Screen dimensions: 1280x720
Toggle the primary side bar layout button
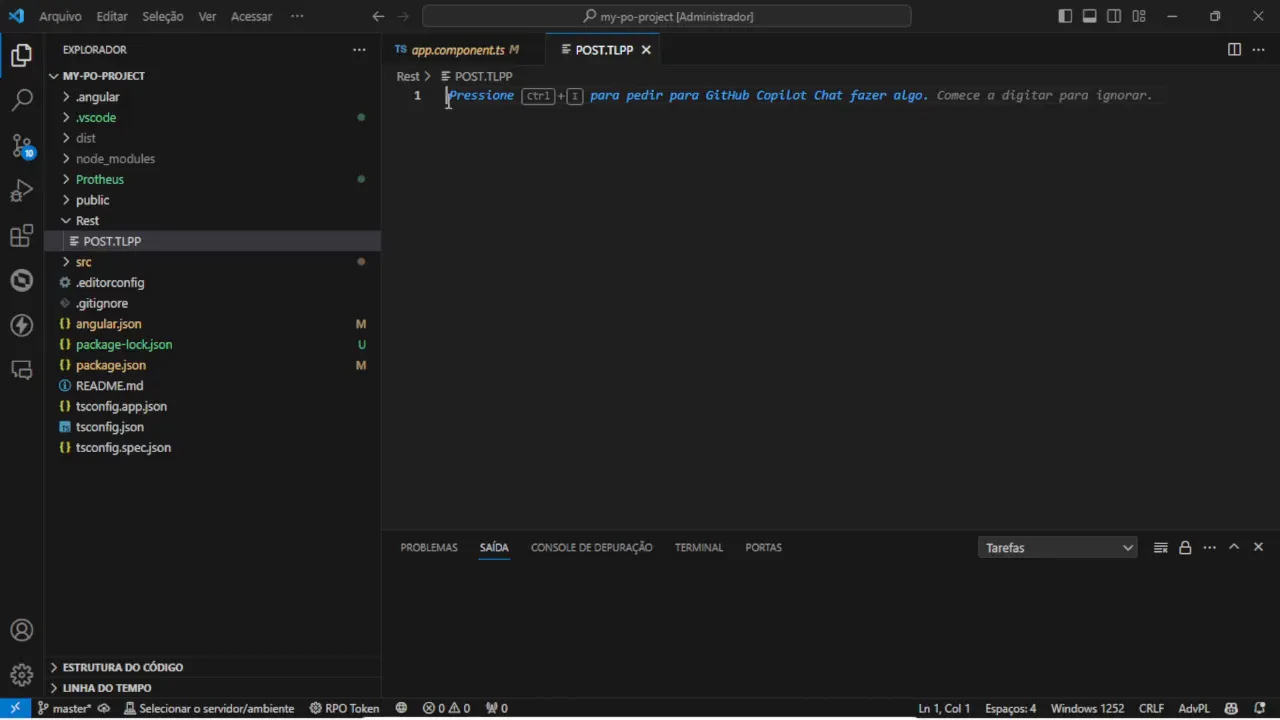pos(1065,16)
